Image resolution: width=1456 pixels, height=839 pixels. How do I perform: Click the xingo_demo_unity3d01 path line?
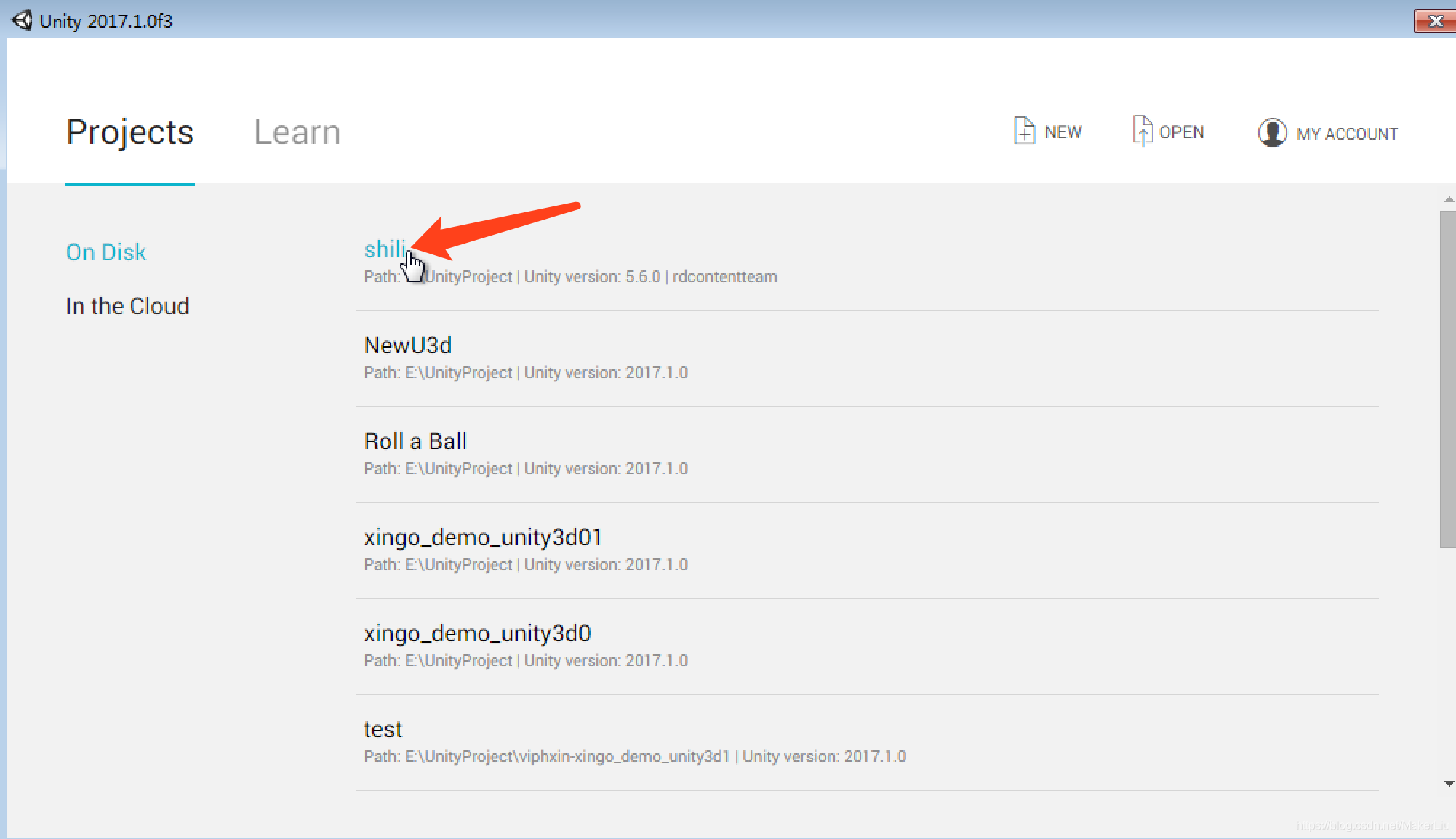(526, 564)
